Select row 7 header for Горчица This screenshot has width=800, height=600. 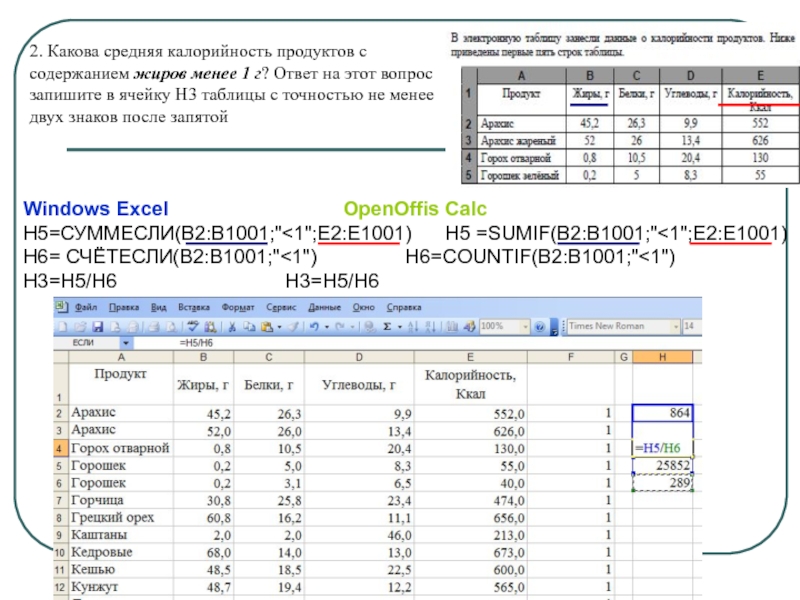click(x=60, y=500)
